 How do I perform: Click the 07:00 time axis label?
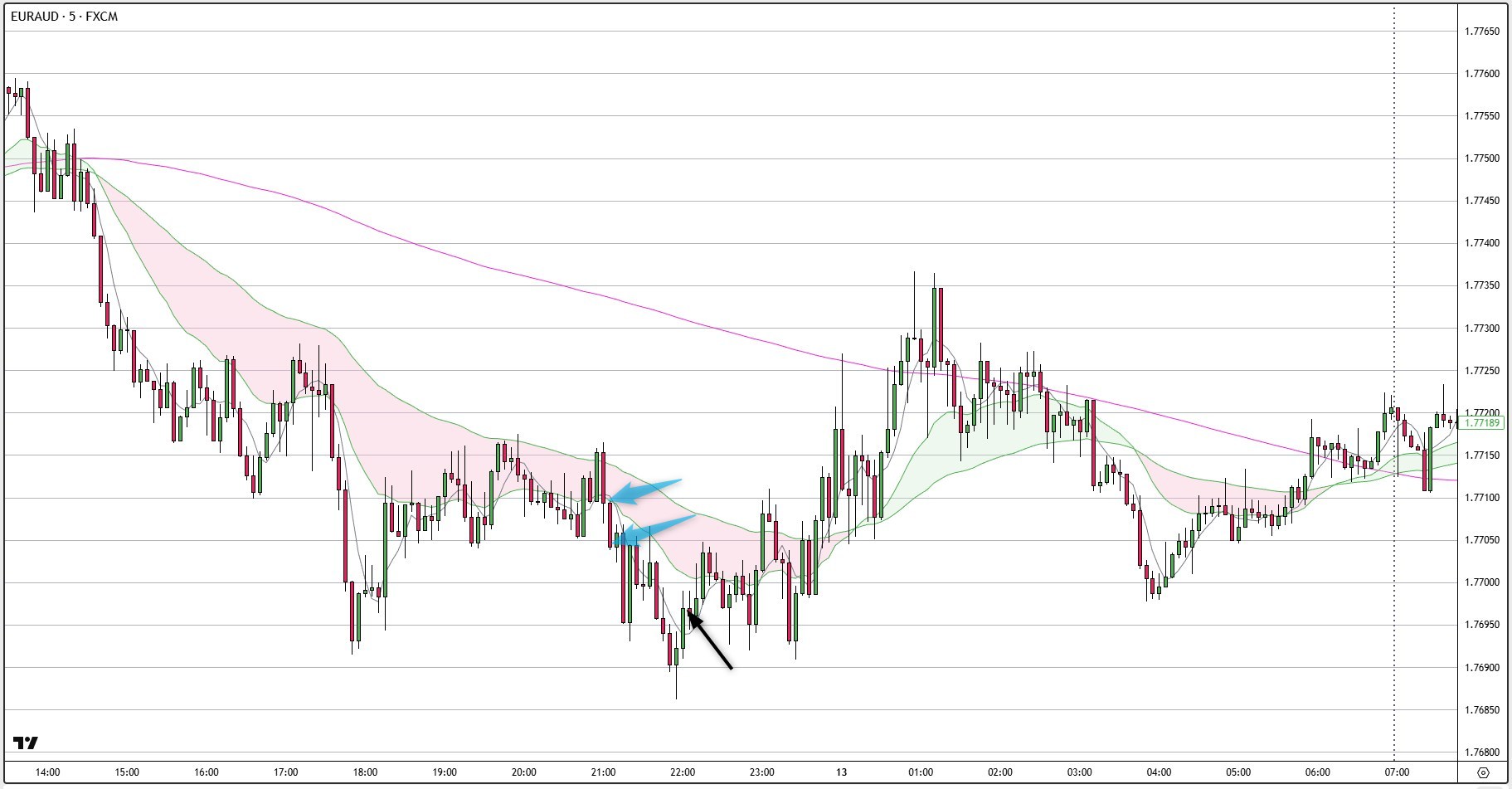(1397, 772)
